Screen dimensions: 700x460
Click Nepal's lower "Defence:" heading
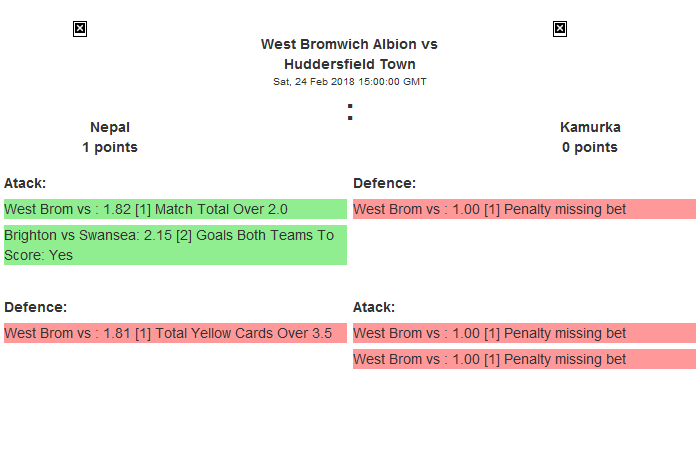pyautogui.click(x=35, y=307)
